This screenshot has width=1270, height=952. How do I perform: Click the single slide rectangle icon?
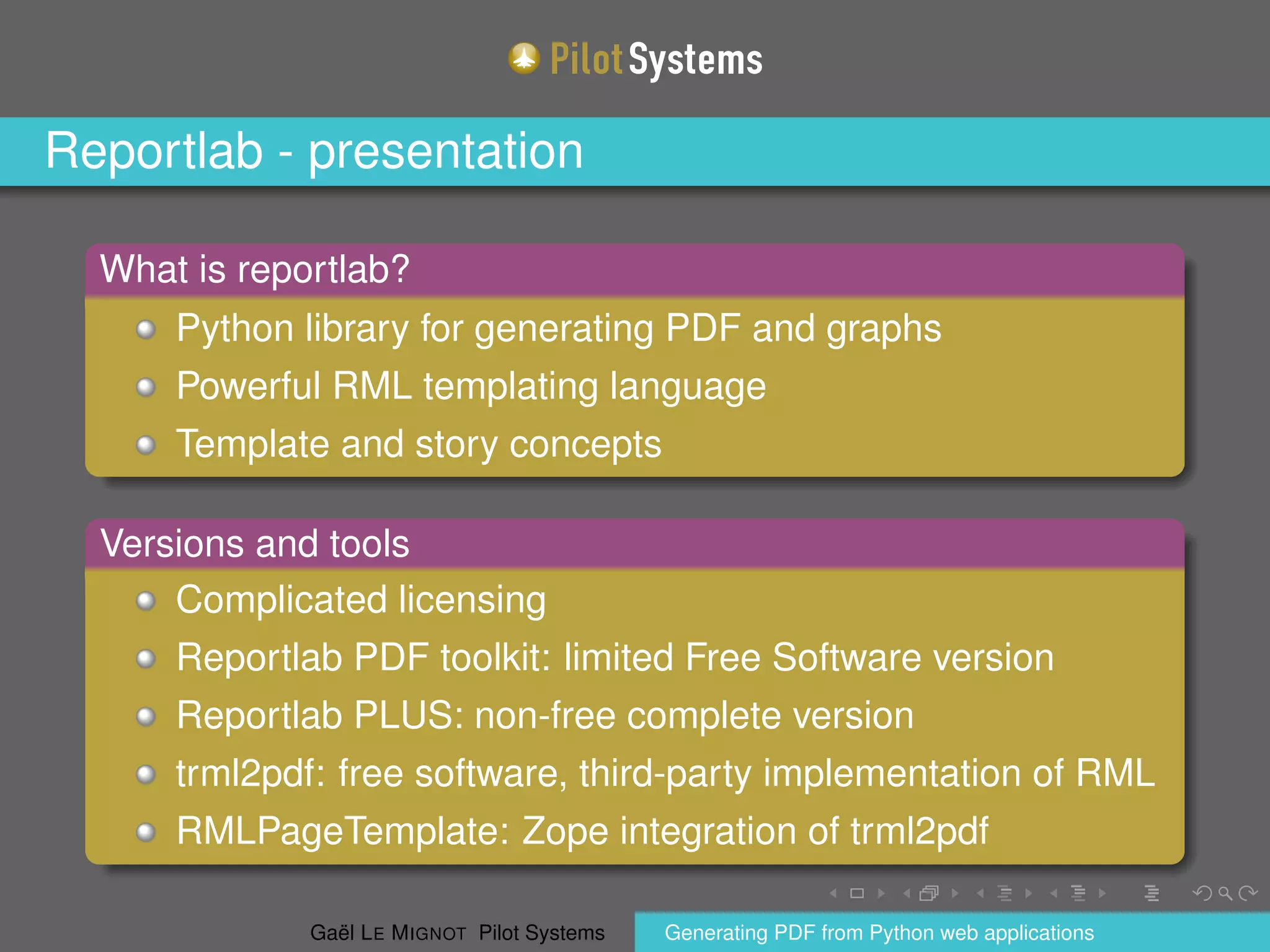point(857,893)
